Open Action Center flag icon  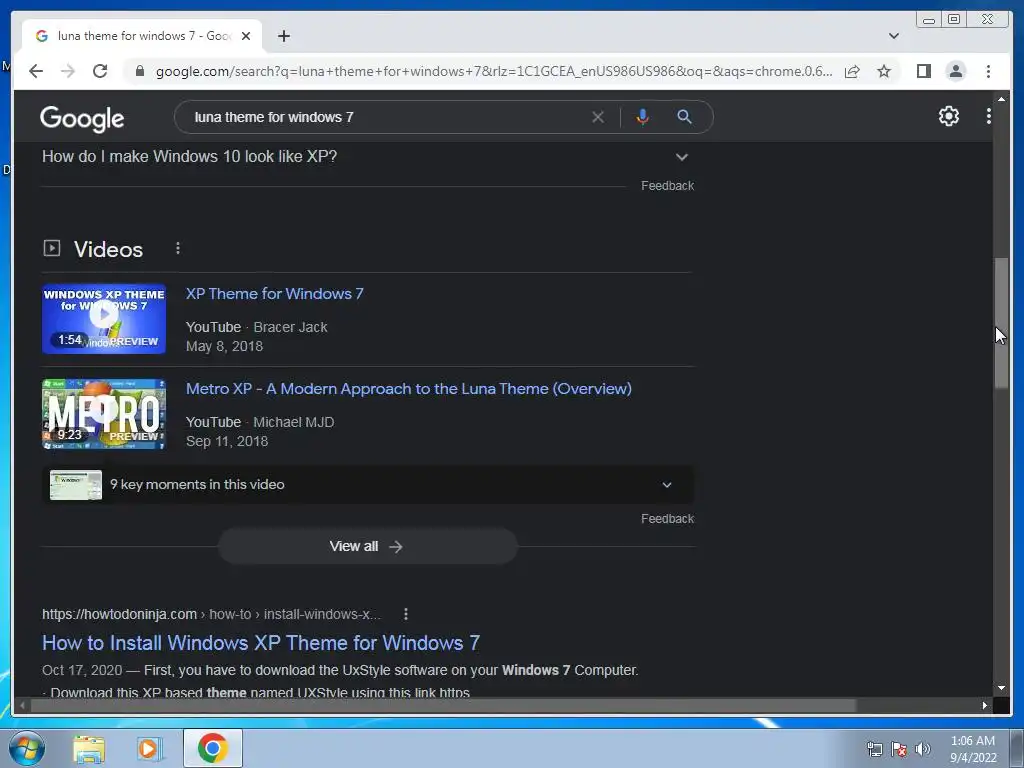pos(899,750)
